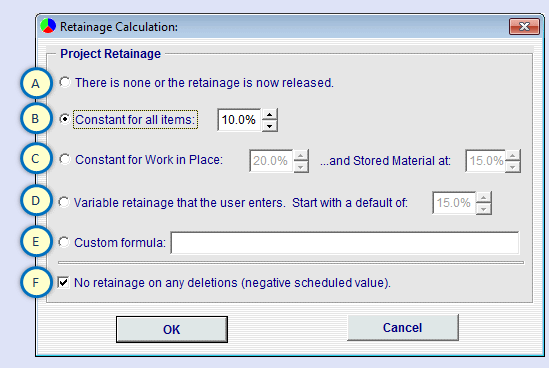Click the Cancel button
The width and height of the screenshot is (549, 368).
coord(403,327)
